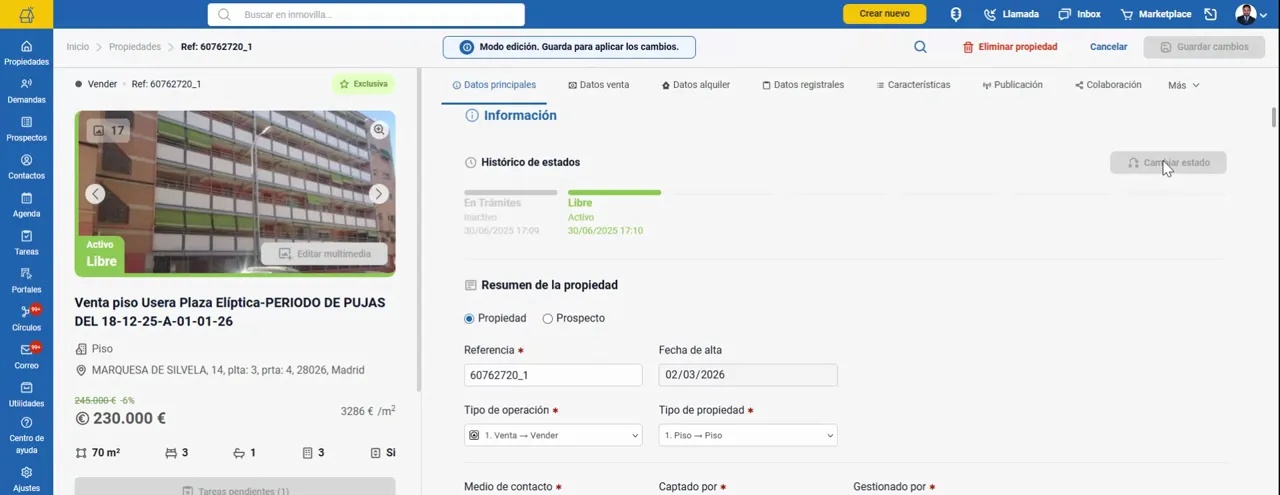Click the '€ 230.000 €' price text

120,419
